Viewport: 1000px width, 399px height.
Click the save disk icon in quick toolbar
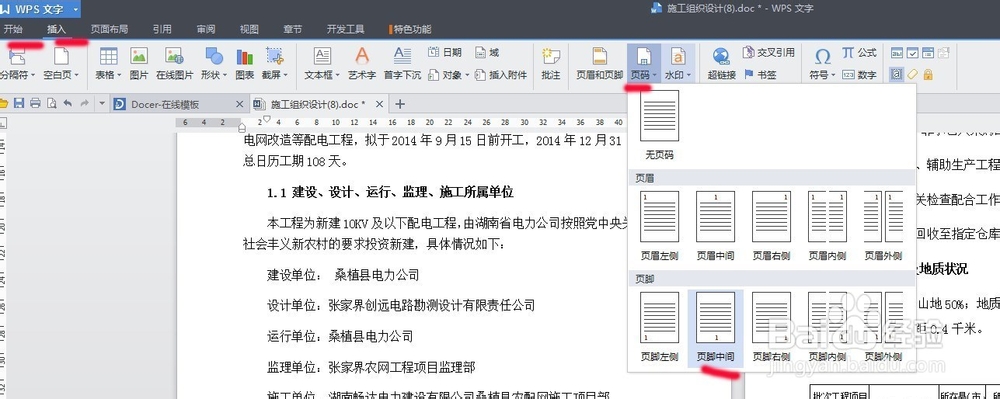18,103
